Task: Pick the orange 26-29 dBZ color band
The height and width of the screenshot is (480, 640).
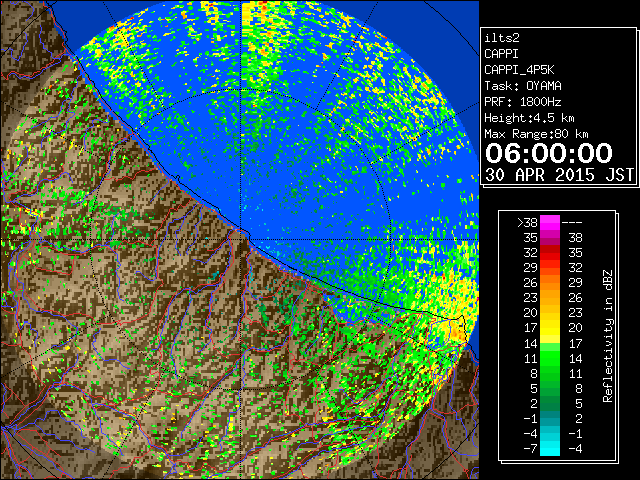Action: click(x=550, y=282)
